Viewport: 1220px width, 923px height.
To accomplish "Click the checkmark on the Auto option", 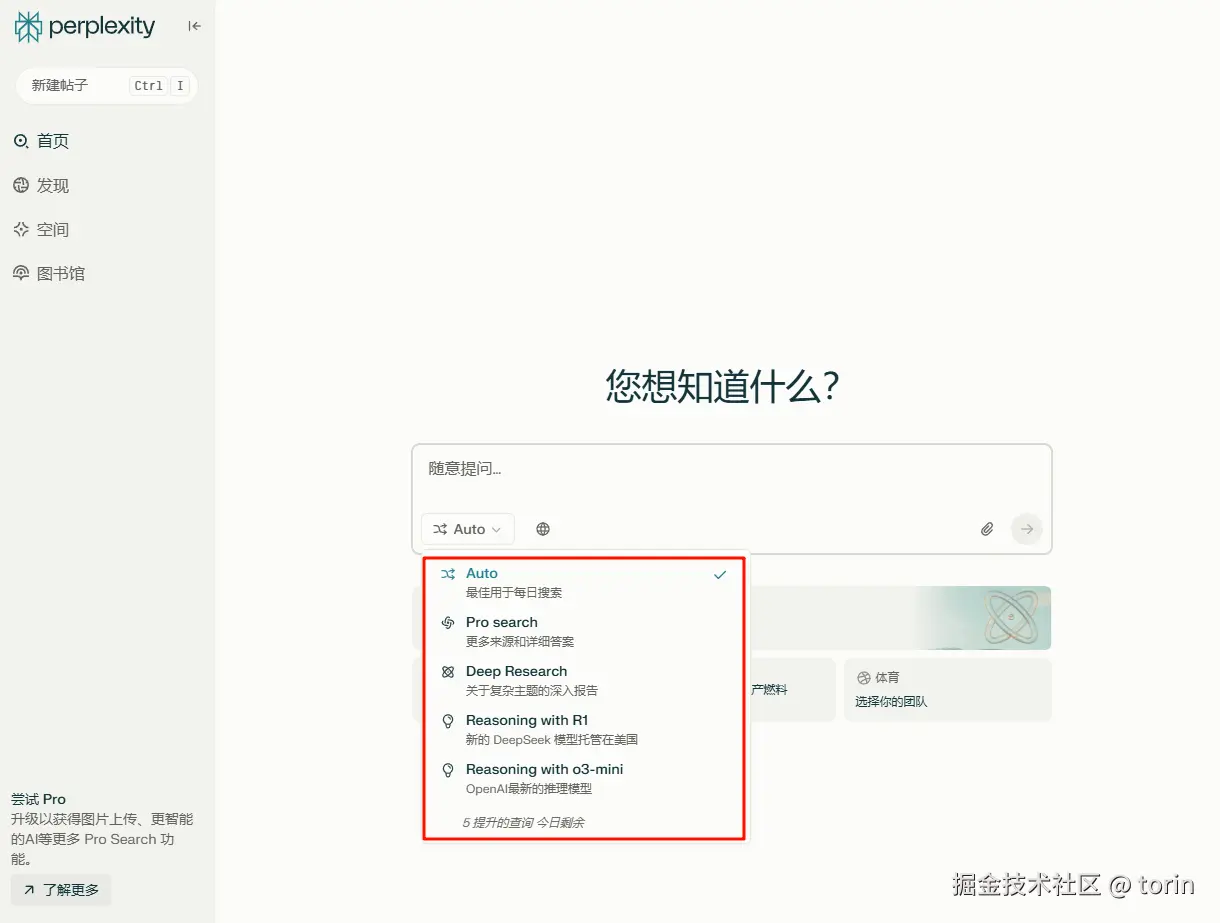I will (720, 575).
